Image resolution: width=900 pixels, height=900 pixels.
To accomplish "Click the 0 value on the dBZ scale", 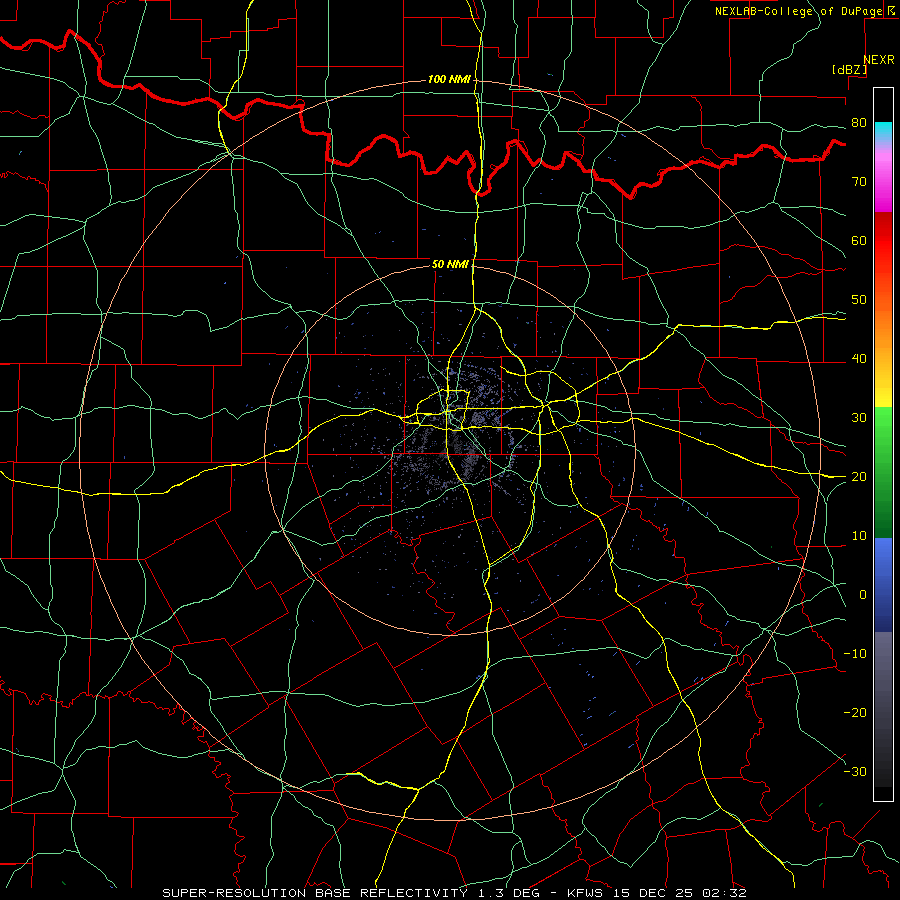I will click(863, 595).
